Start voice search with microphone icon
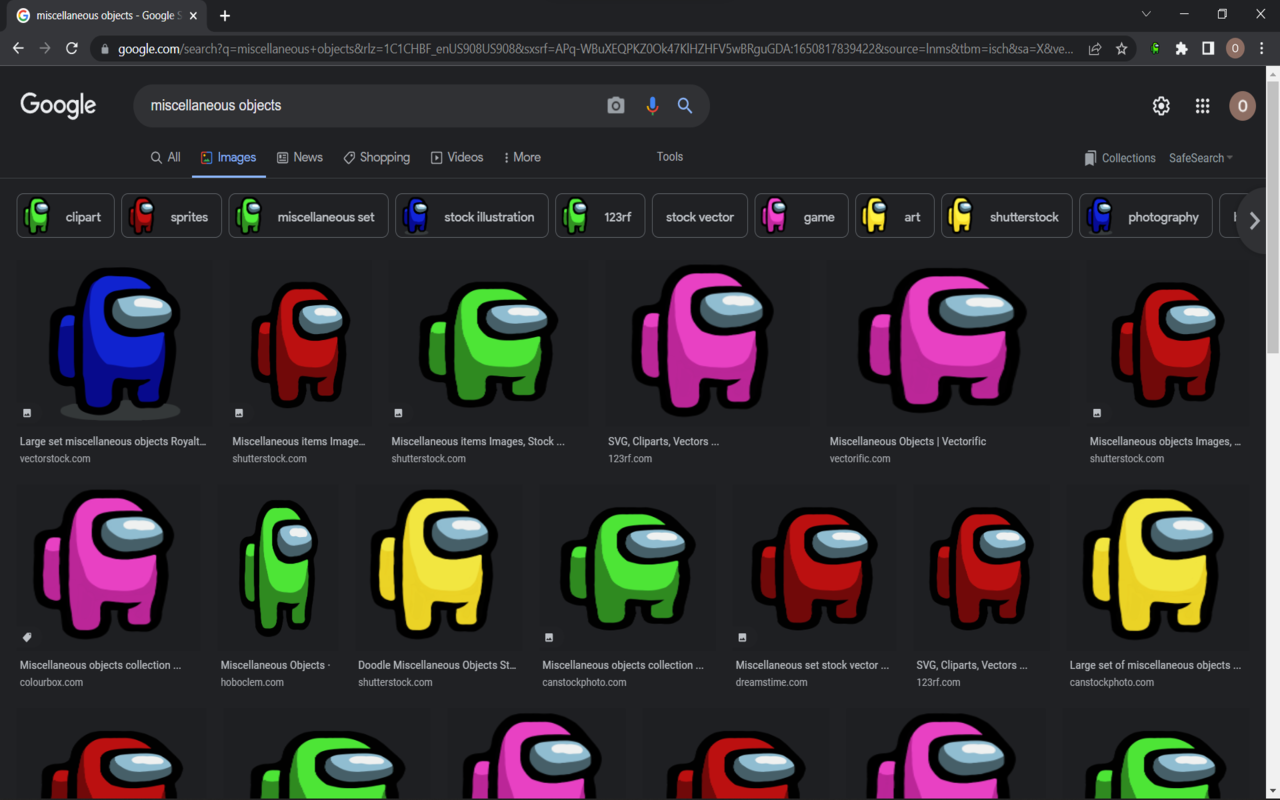Viewport: 1280px width, 800px height. pos(652,105)
